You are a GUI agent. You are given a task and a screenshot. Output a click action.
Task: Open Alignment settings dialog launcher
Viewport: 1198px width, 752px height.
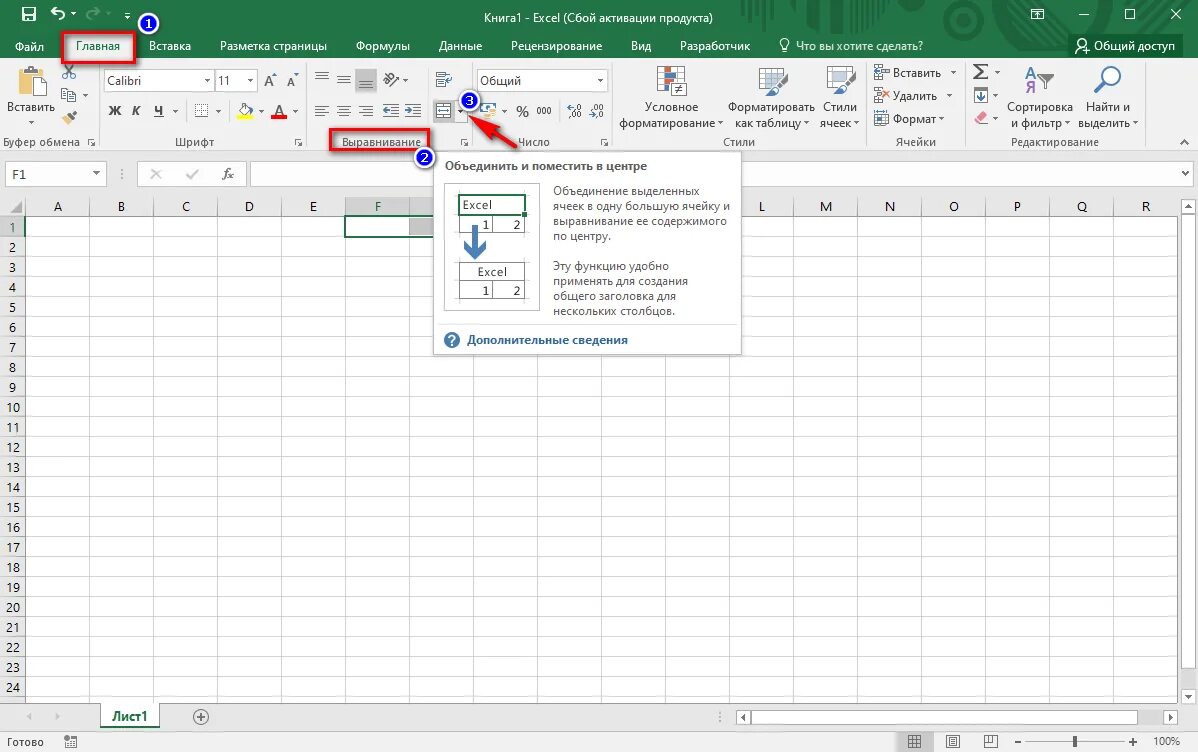pyautogui.click(x=464, y=143)
